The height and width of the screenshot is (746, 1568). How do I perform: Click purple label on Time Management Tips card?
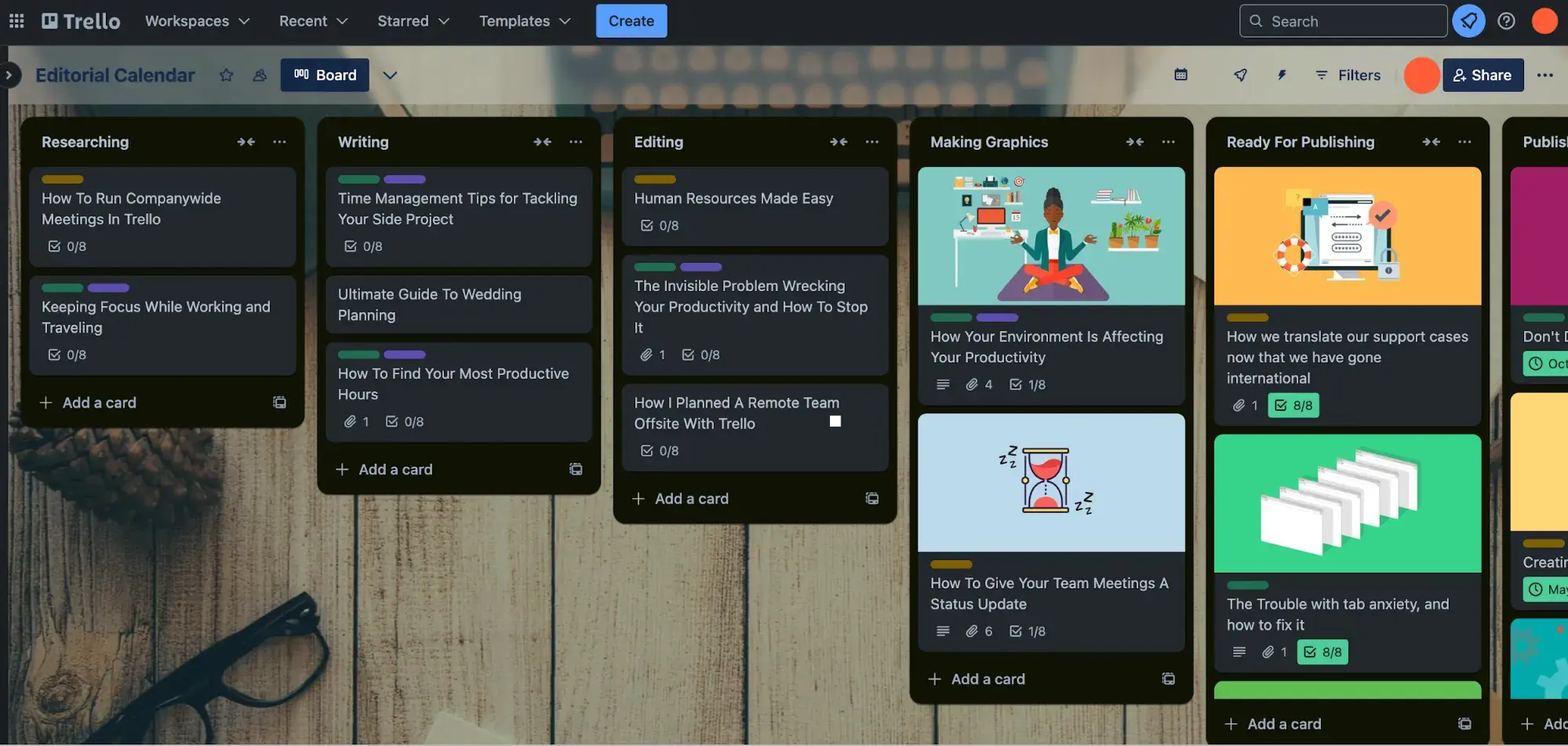coord(405,180)
